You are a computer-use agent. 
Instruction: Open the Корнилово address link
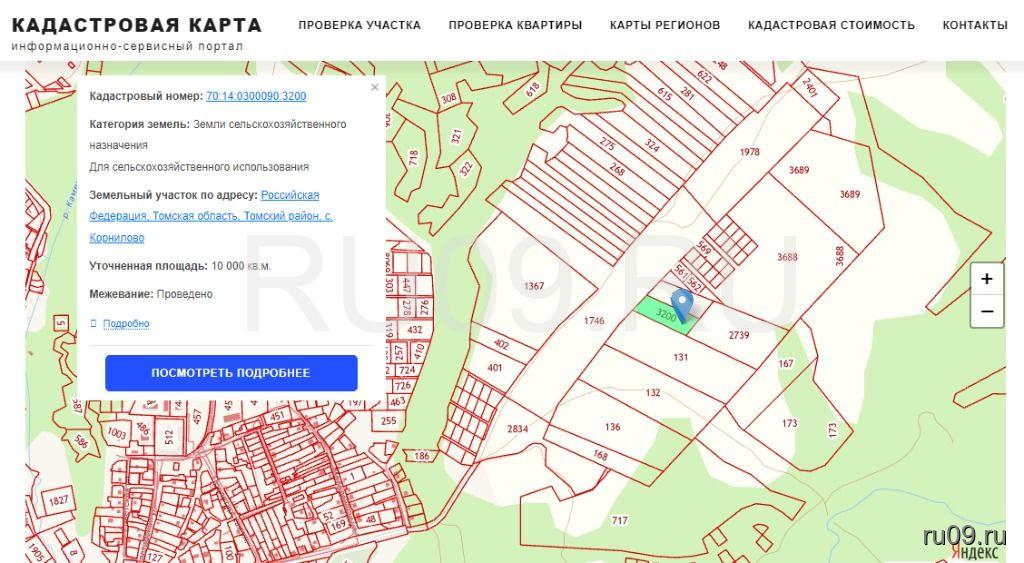[117, 238]
